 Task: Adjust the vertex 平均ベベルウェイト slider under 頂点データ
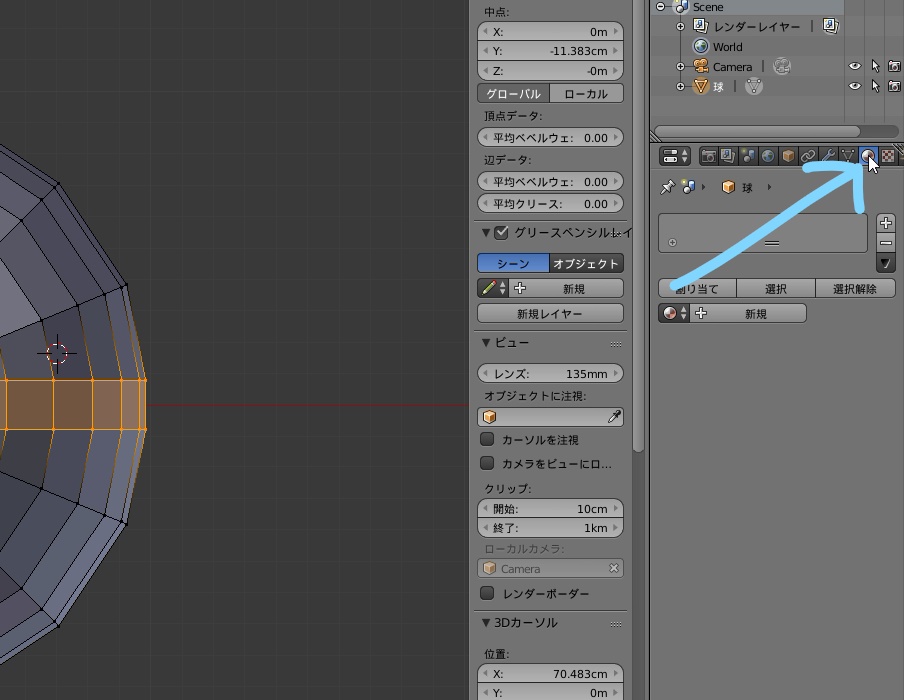coord(551,138)
